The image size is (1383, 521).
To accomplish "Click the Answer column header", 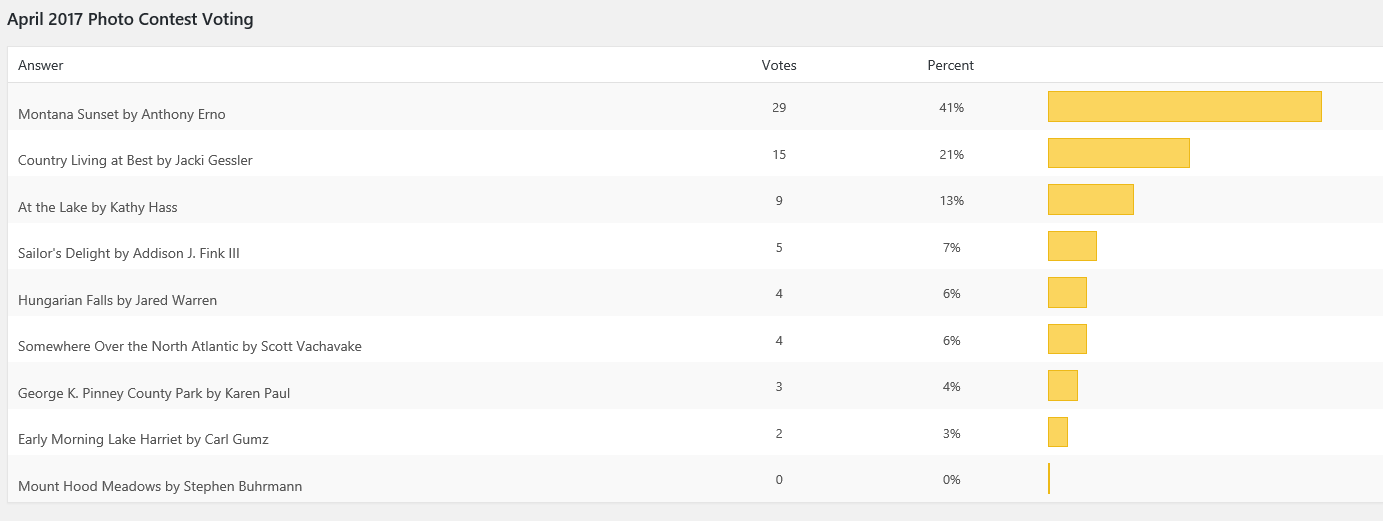I will 41,65.
